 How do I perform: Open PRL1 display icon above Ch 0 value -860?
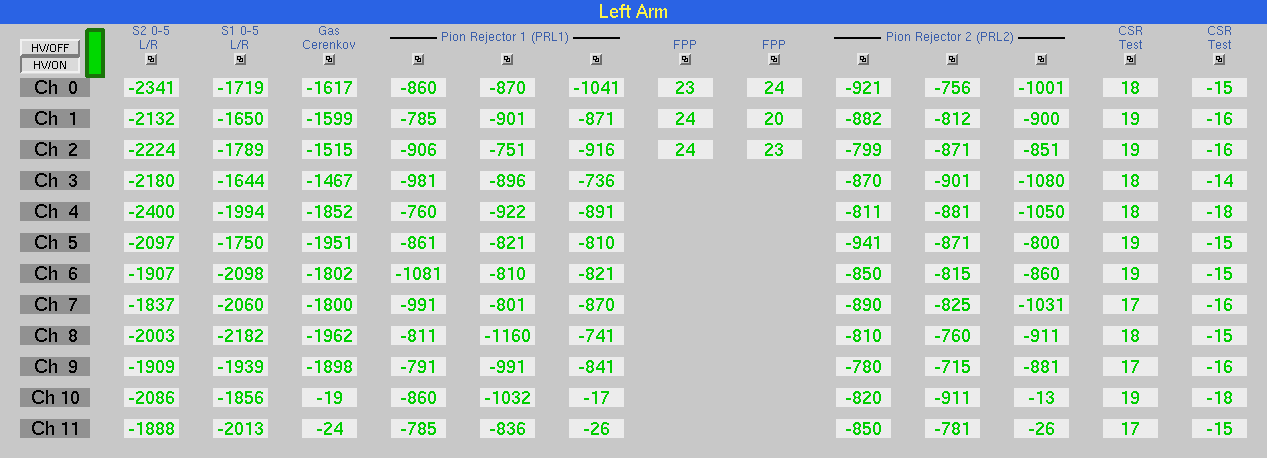[418, 59]
